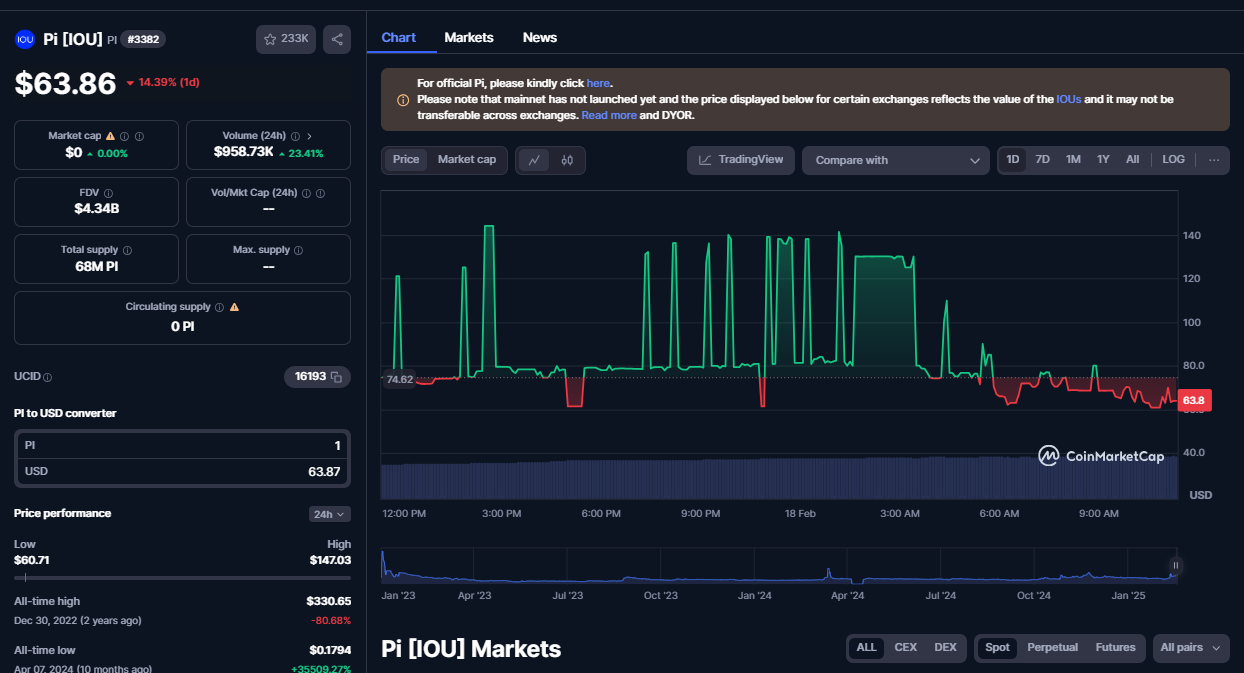Click the $0.1794 all-time low value
This screenshot has width=1244, height=673.
point(329,650)
